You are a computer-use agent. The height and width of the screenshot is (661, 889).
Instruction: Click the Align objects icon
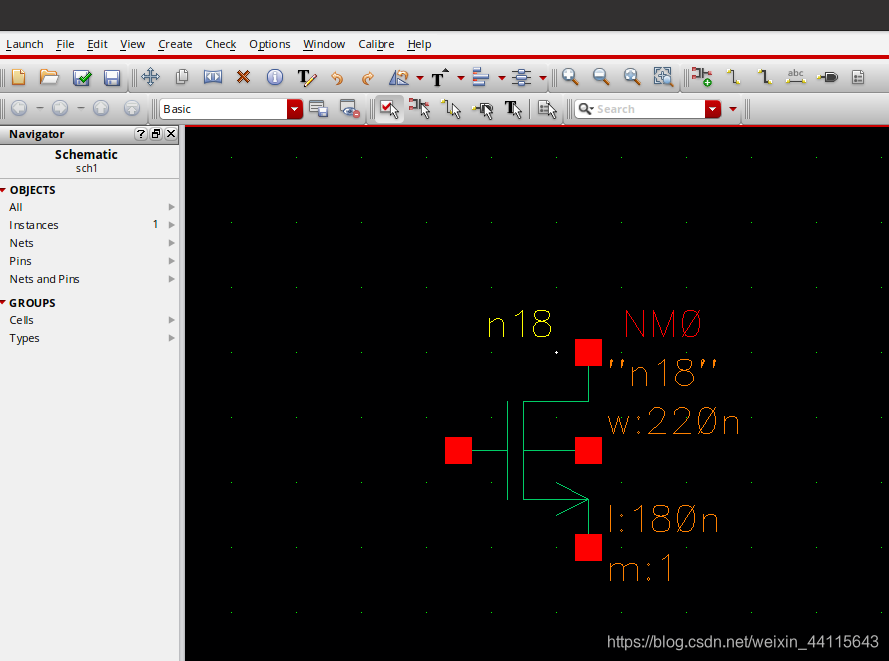pyautogui.click(x=480, y=77)
